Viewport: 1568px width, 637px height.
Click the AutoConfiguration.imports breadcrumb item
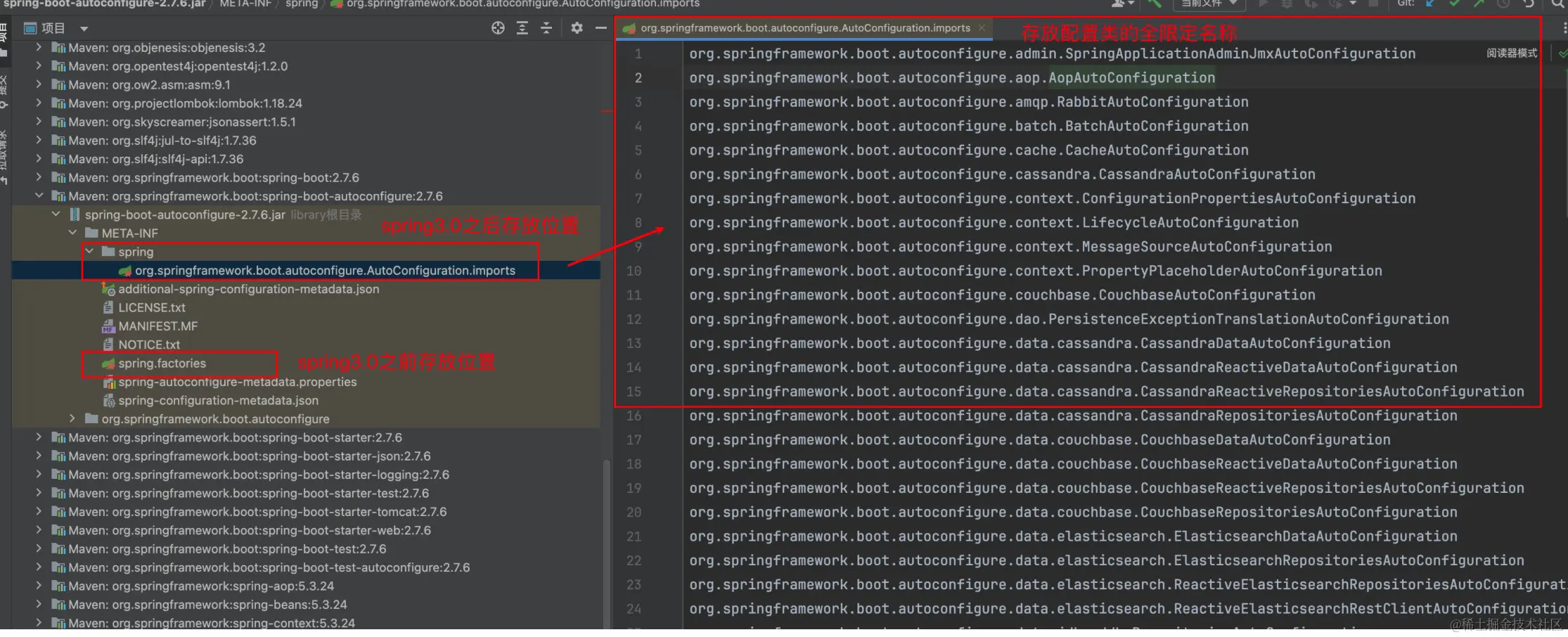515,4
